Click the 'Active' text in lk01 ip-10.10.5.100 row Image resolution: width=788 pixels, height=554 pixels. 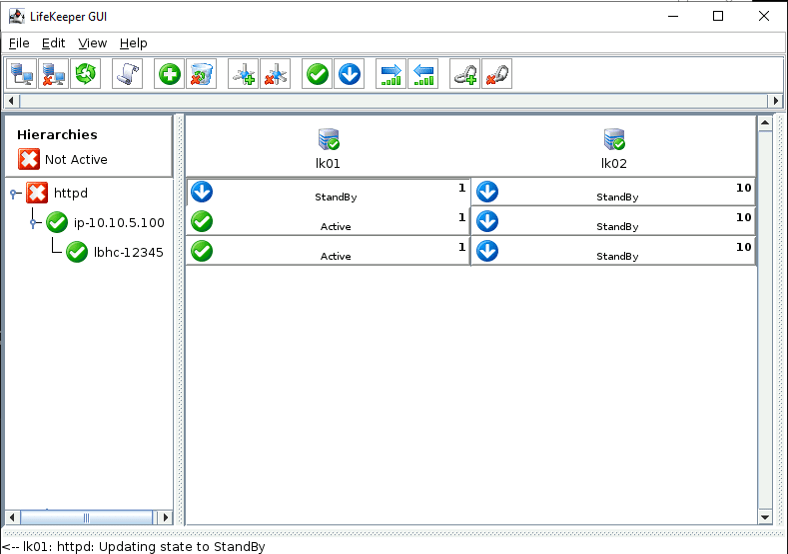[336, 227]
